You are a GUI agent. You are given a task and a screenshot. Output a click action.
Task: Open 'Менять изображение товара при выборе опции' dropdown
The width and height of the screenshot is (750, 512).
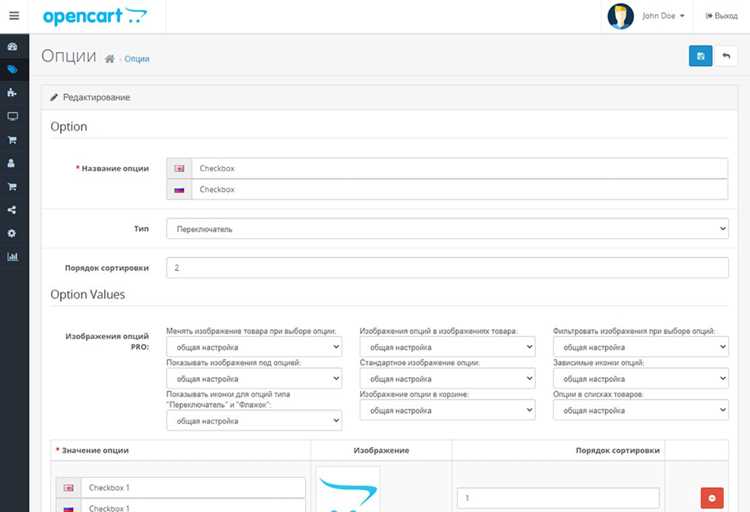pos(254,347)
